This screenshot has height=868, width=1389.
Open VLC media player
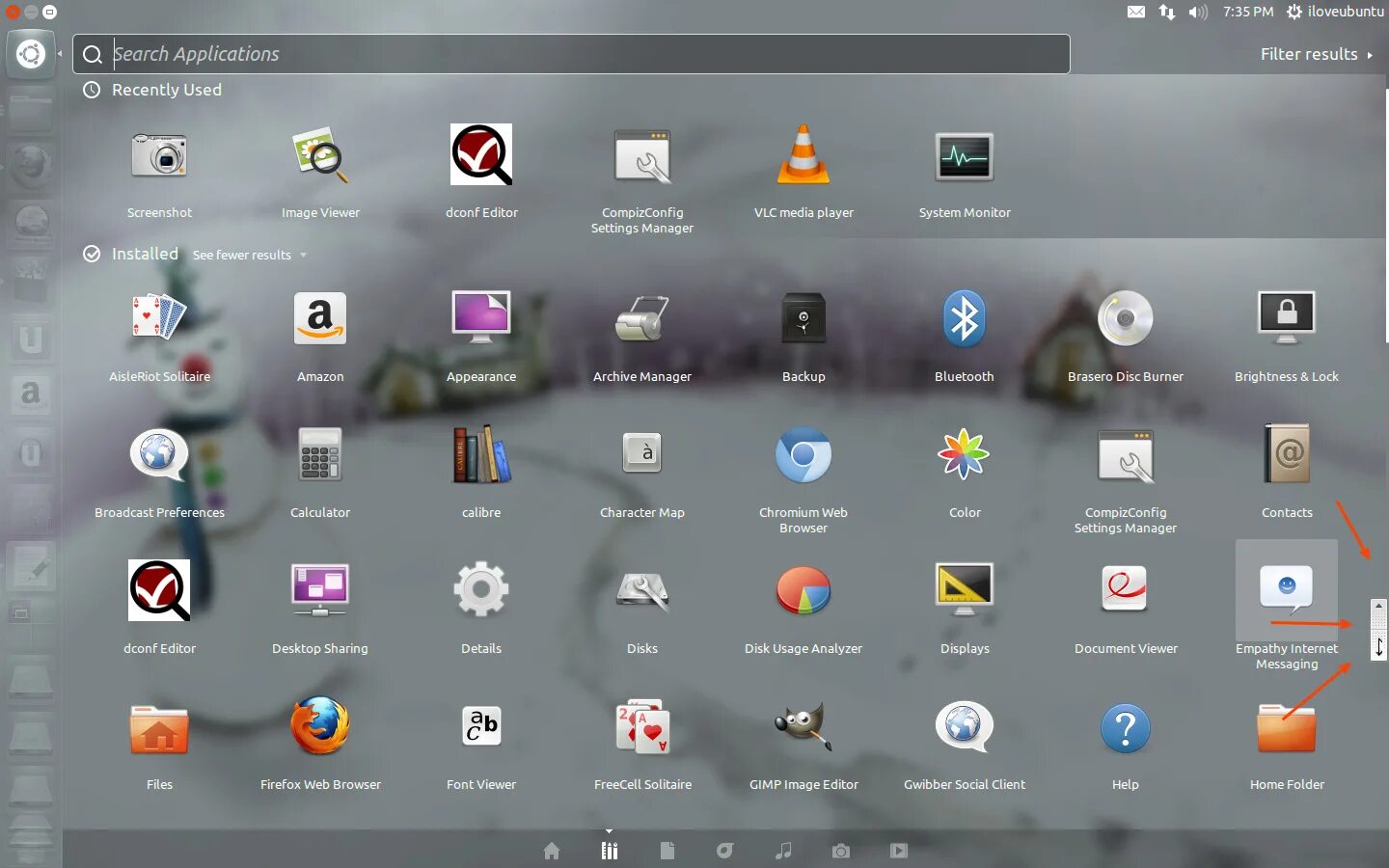click(x=803, y=154)
